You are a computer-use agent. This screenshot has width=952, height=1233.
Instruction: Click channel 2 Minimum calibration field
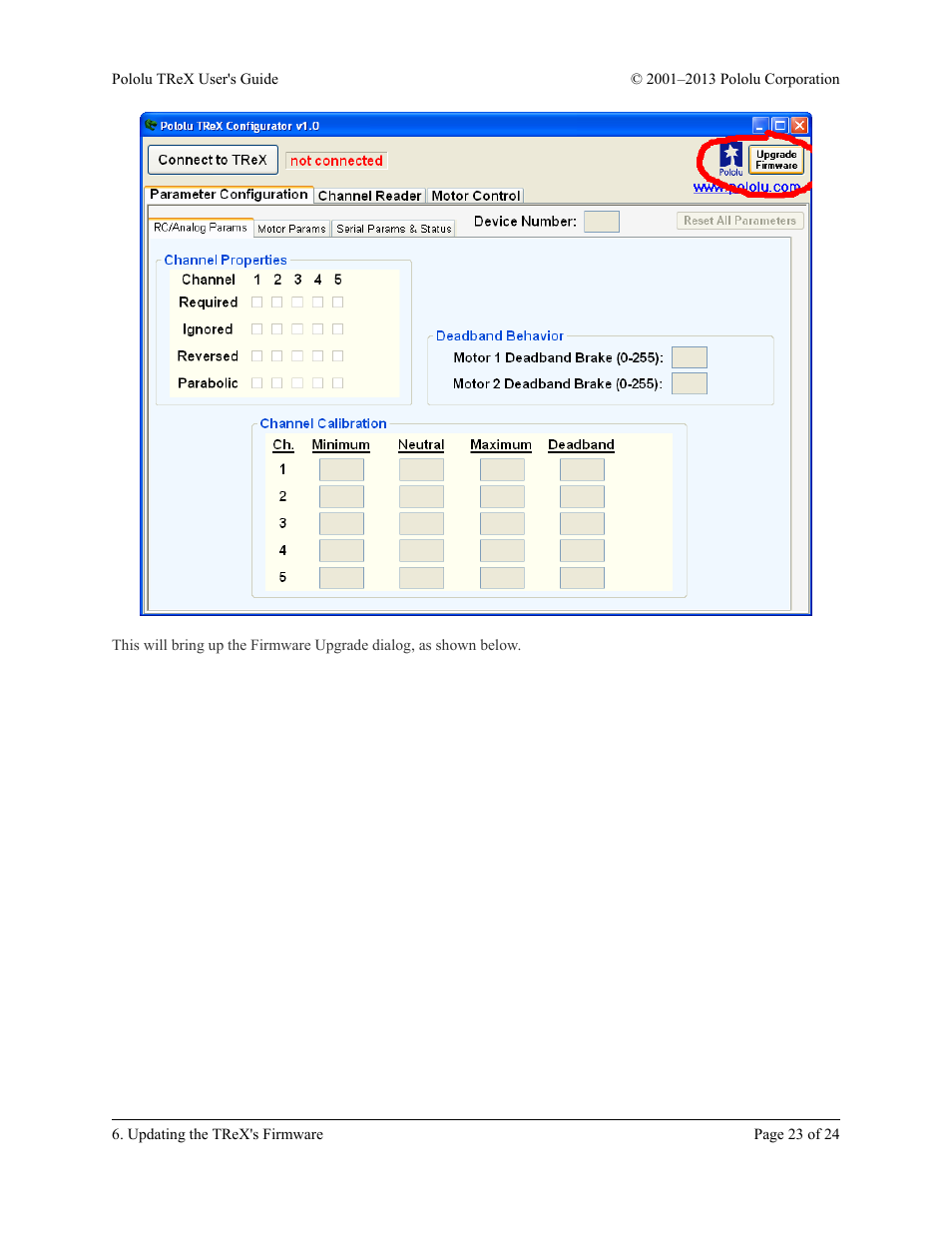341,496
